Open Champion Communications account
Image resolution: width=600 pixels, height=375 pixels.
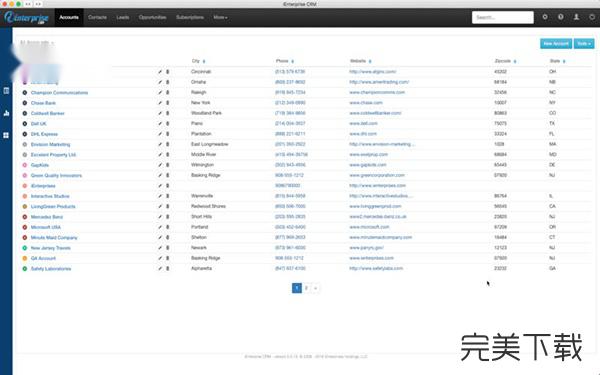tap(59, 93)
